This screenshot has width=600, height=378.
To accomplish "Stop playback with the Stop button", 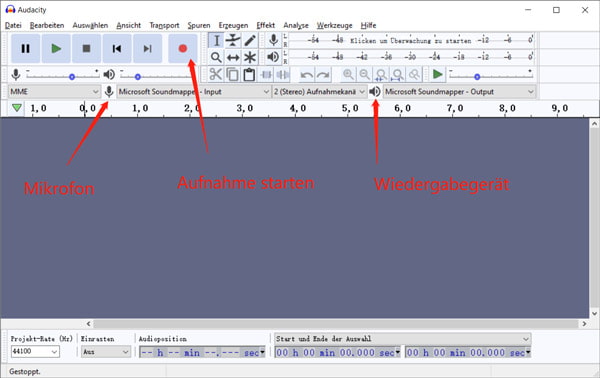I will click(x=86, y=49).
